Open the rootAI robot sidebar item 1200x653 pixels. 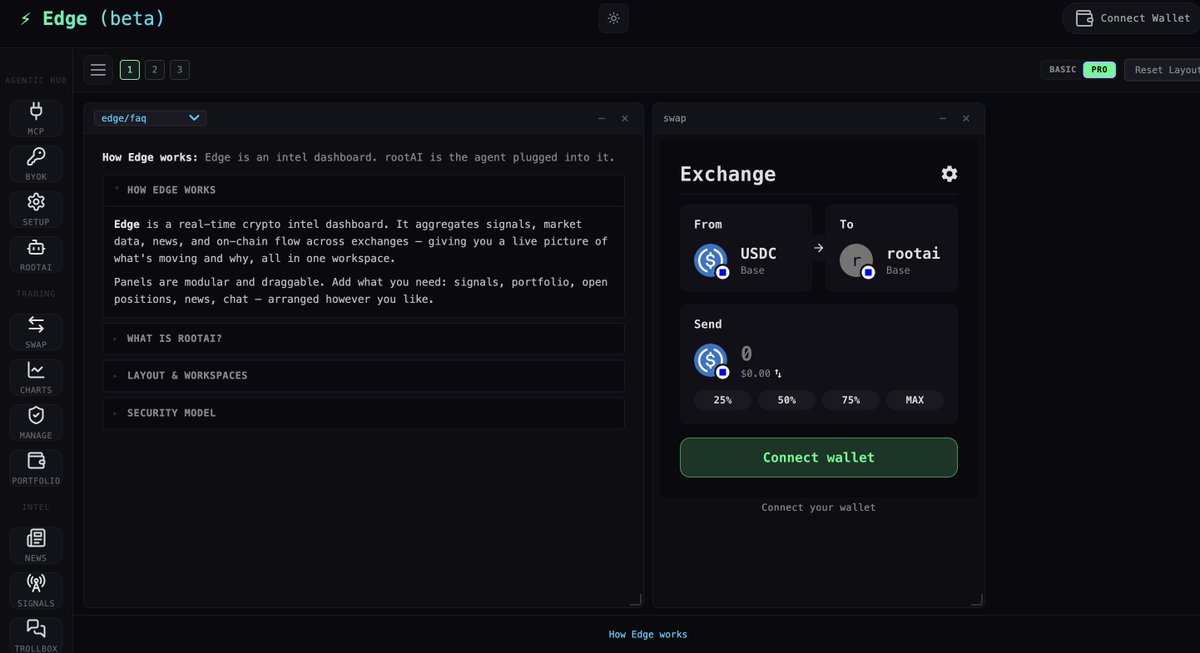tap(36, 254)
